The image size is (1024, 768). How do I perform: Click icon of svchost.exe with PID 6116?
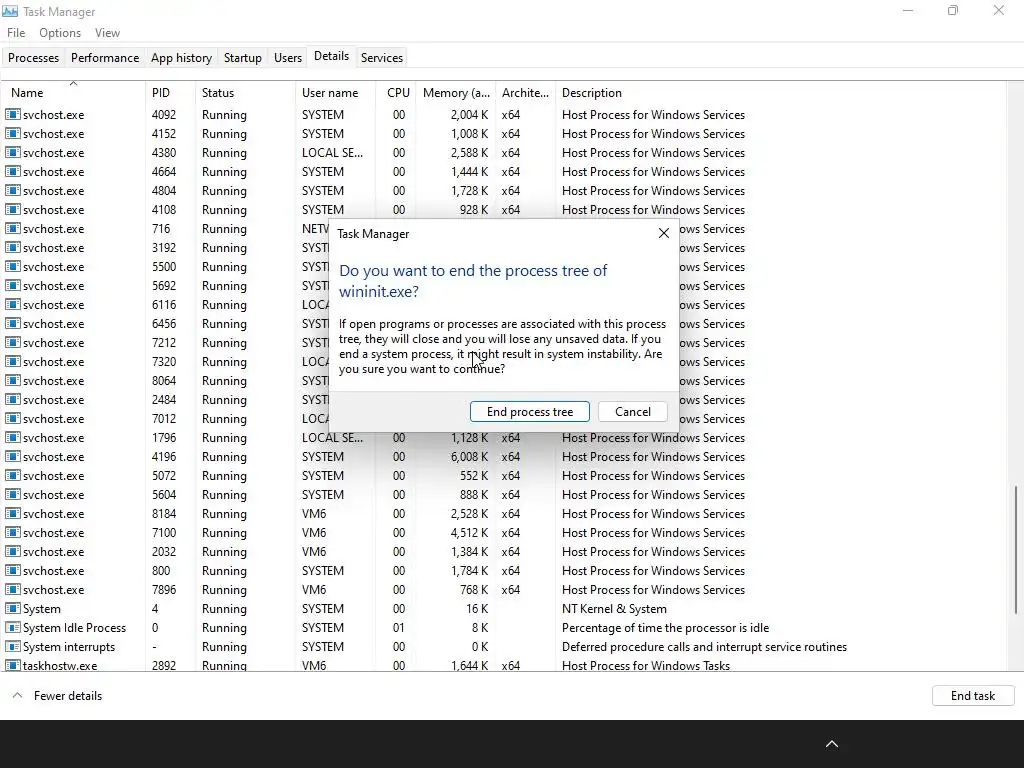click(12, 304)
